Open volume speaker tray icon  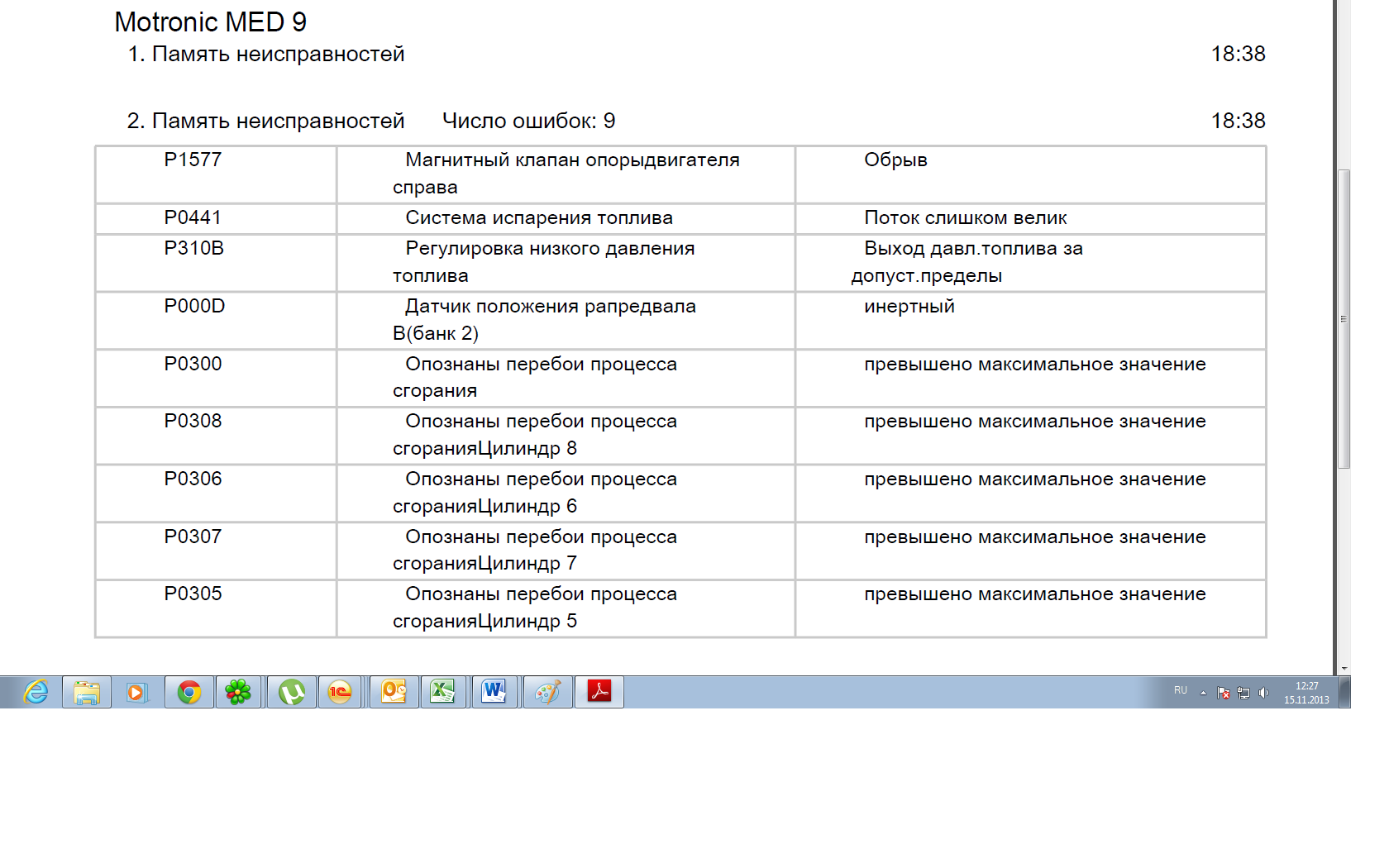tap(1263, 693)
